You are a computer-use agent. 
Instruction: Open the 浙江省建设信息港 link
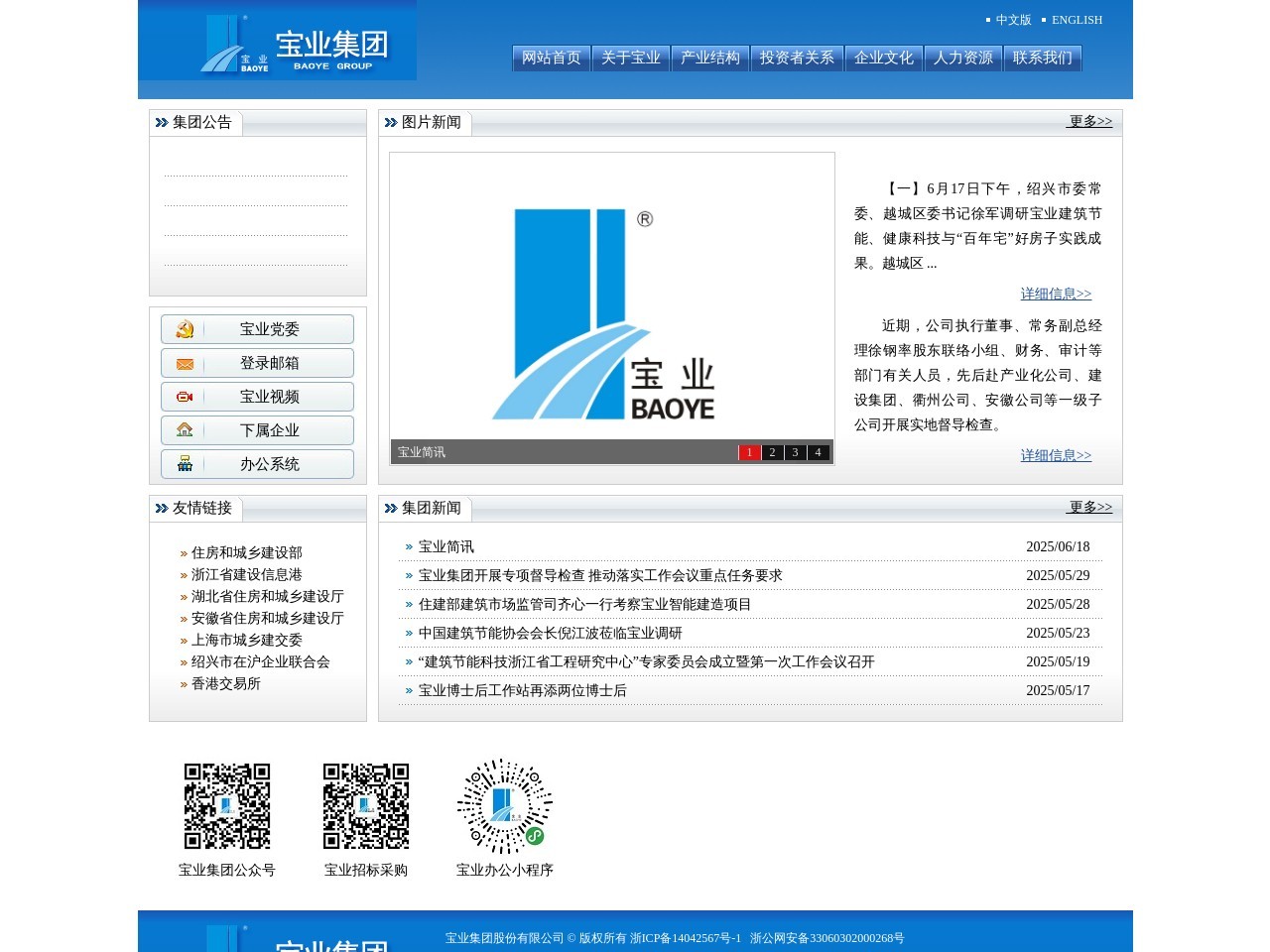coord(246,574)
